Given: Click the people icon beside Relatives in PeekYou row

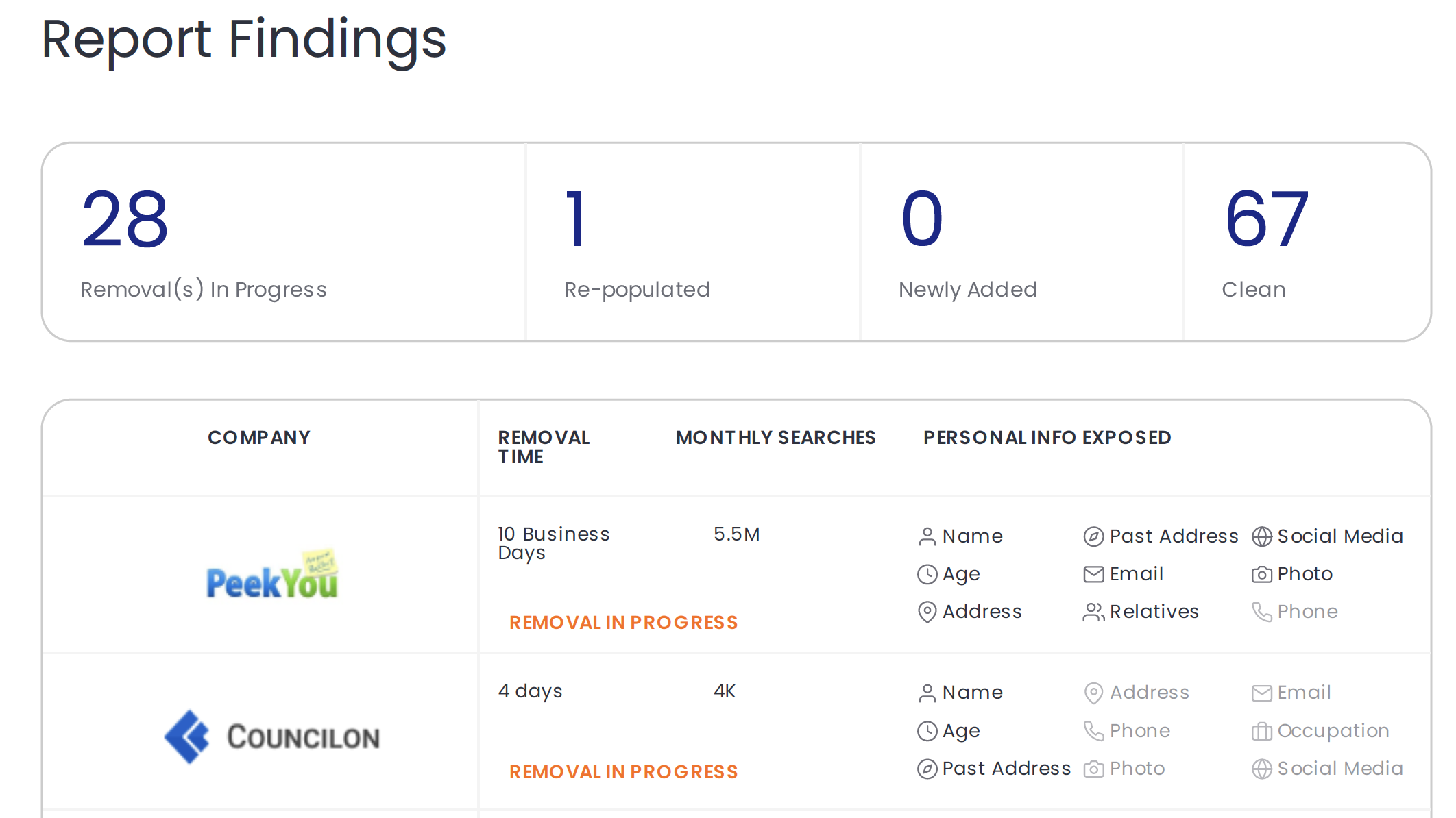Looking at the screenshot, I should point(1093,612).
